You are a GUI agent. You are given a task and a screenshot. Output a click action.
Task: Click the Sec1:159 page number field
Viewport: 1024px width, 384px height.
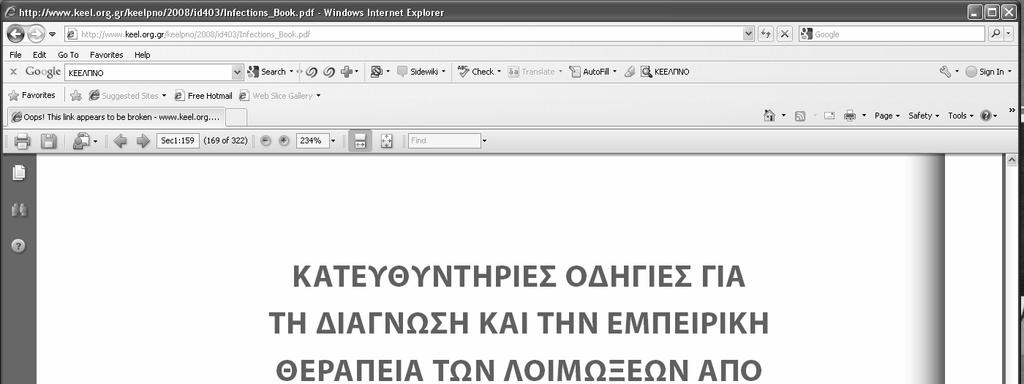(178, 140)
